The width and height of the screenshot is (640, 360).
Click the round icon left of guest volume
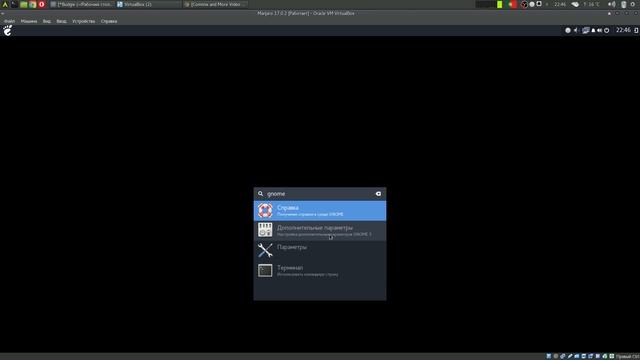pos(568,30)
